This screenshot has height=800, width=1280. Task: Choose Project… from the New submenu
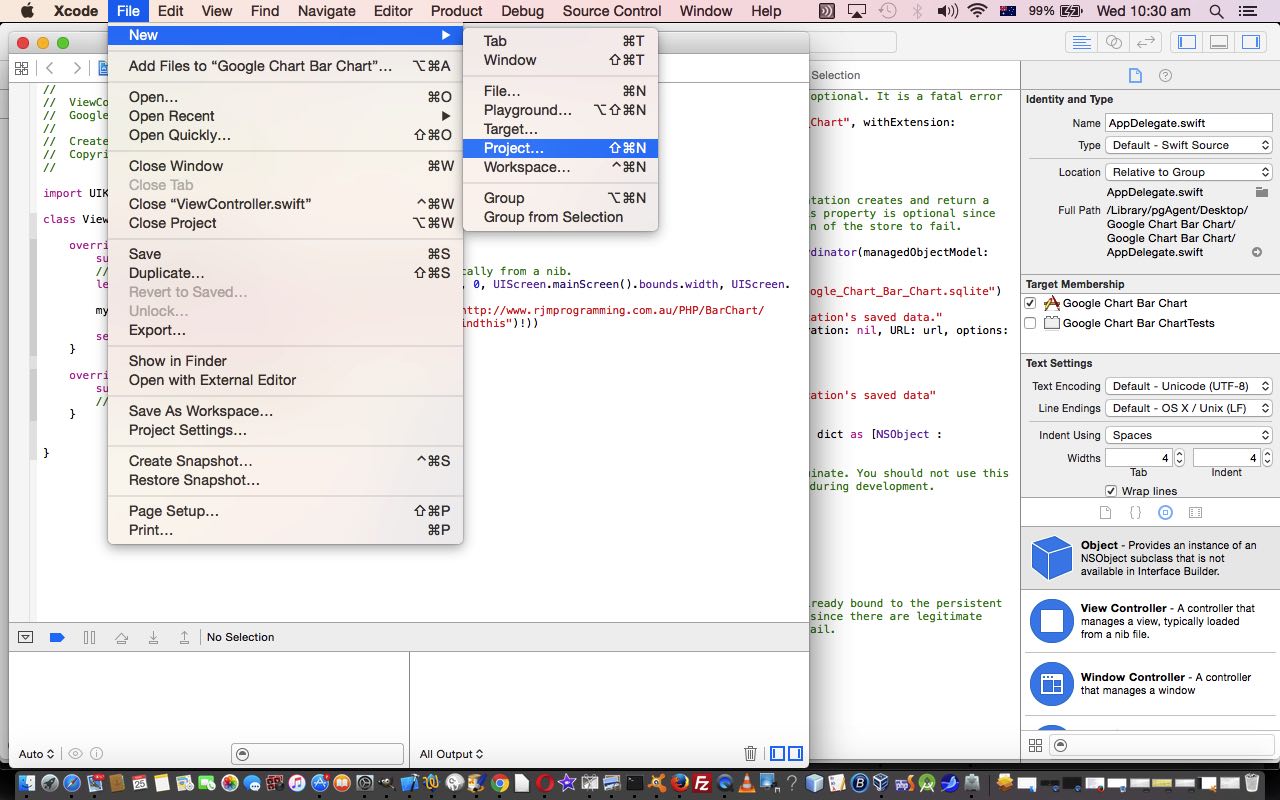(x=560, y=148)
